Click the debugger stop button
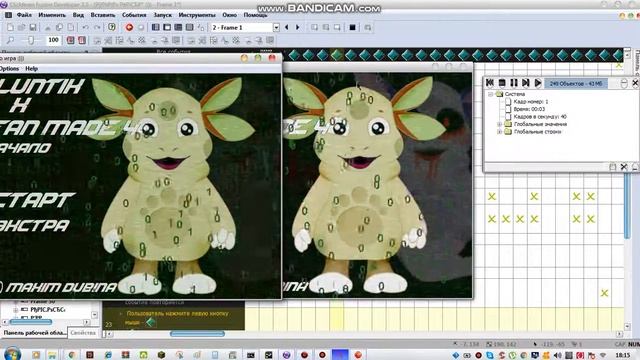Viewport: 640px width, 360px height. pos(502,83)
